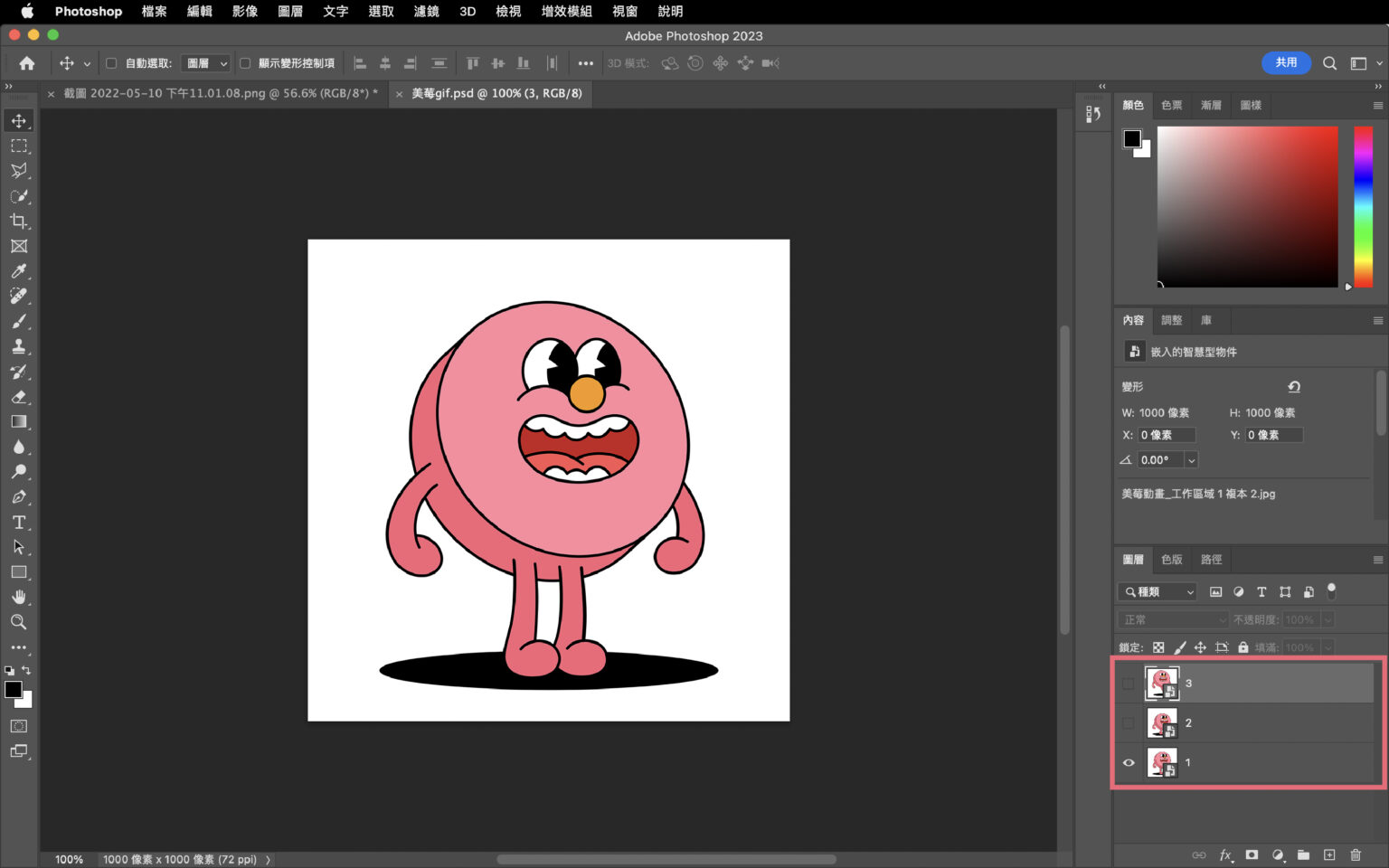Open the Color panel options menu
The height and width of the screenshot is (868, 1389).
tap(1378, 106)
